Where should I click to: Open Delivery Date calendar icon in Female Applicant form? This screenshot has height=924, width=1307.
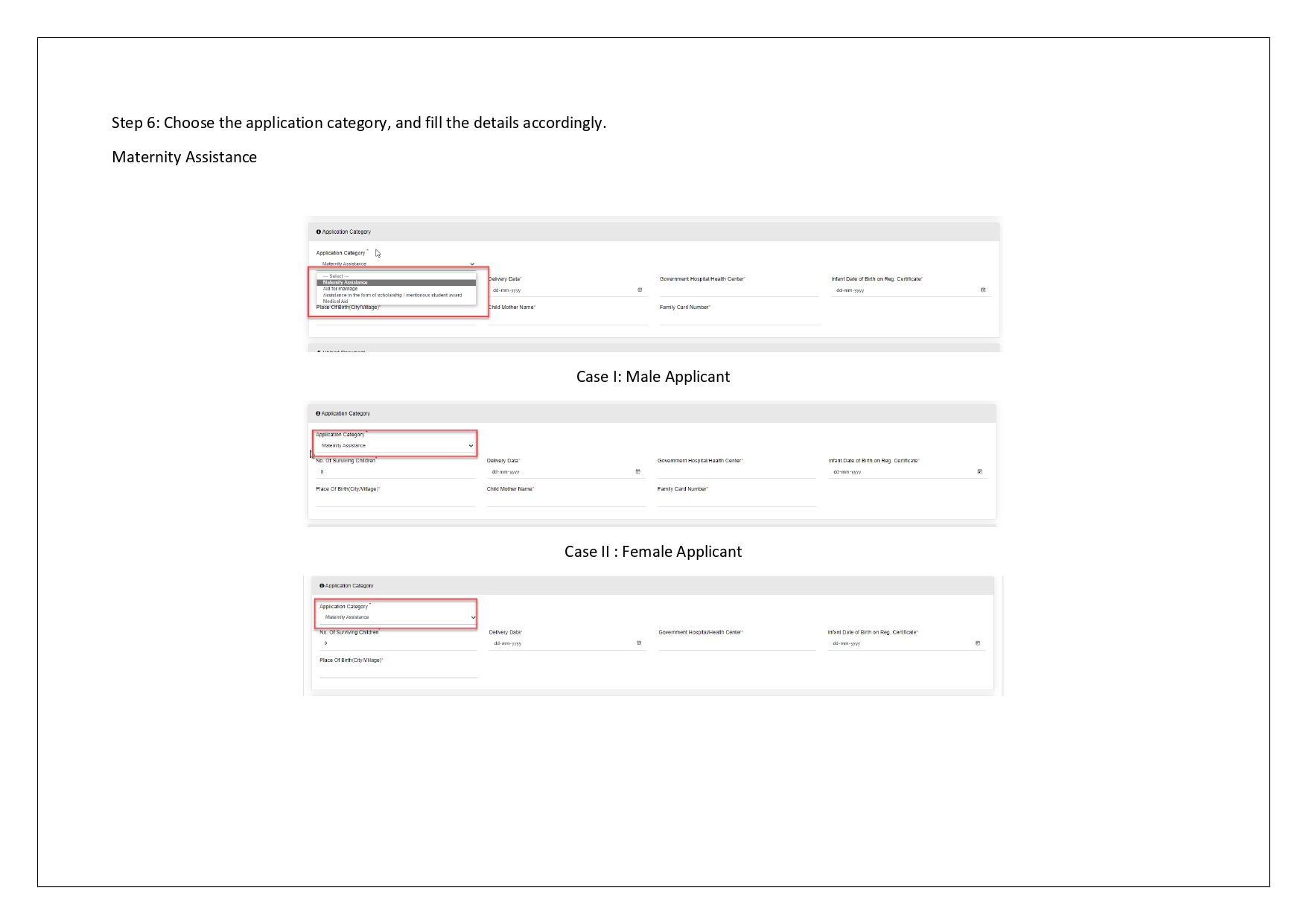point(639,643)
